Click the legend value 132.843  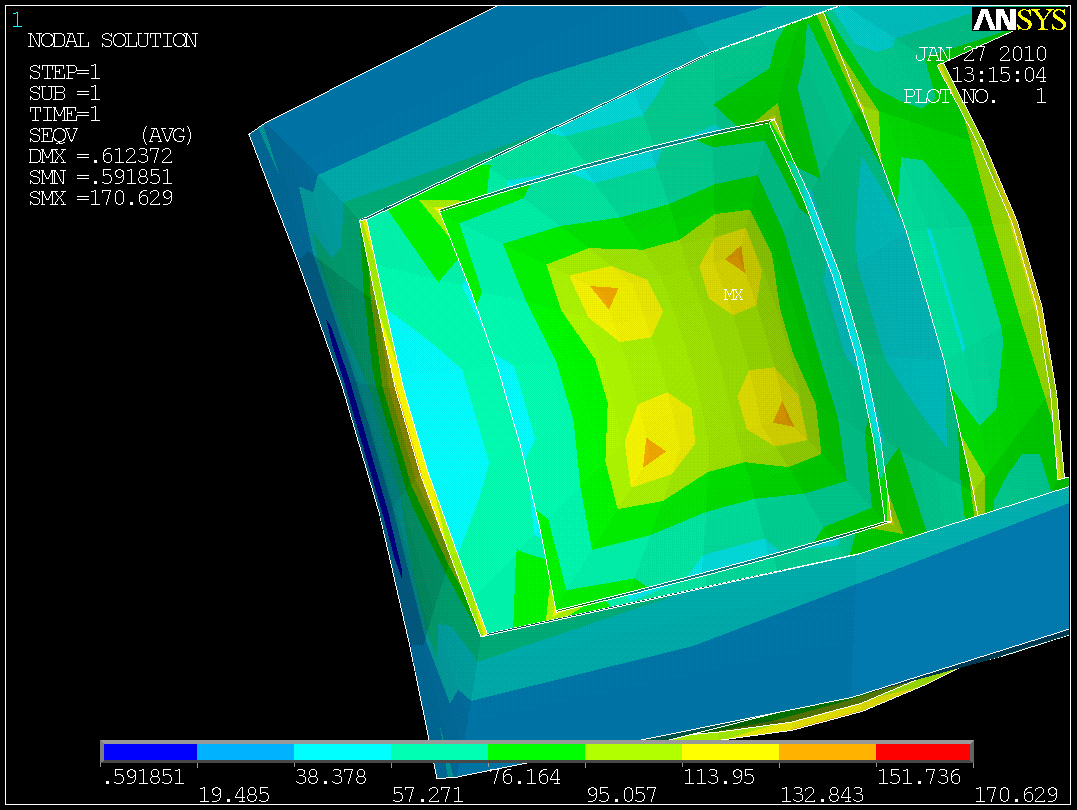click(821, 795)
